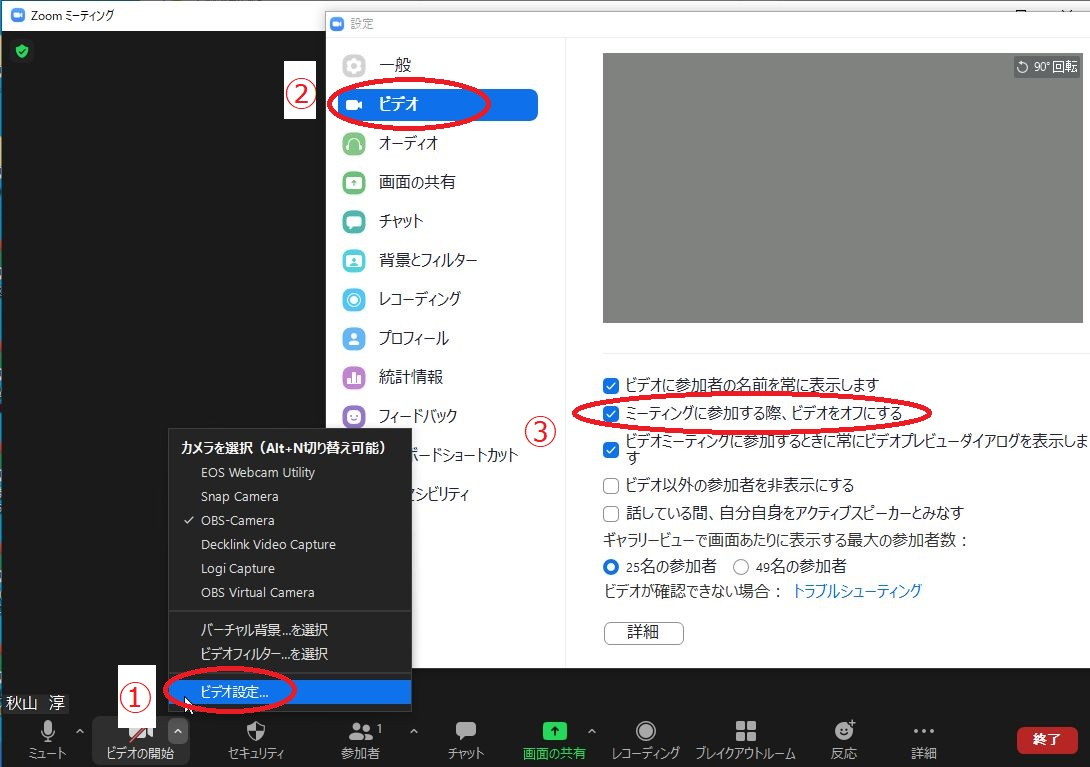Screen dimensions: 1090x767
Task: Expand audio options arrow next to ミュート
Action: click(x=80, y=730)
